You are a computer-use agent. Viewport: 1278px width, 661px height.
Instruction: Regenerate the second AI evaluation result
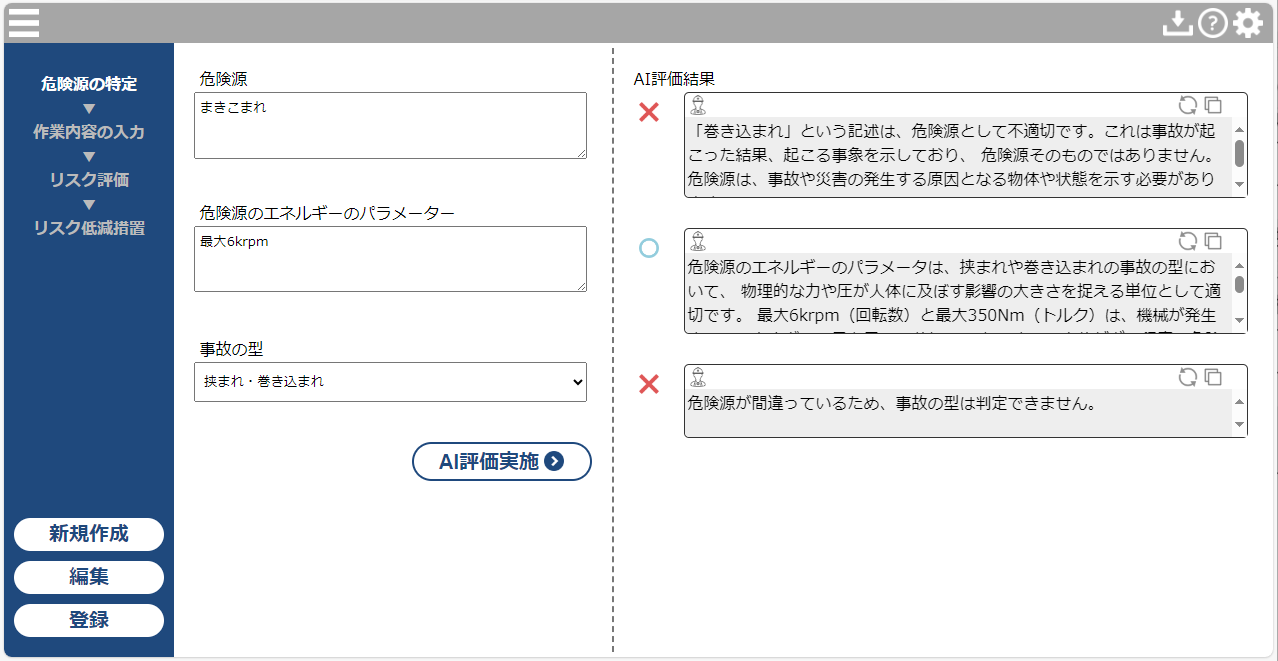1188,240
